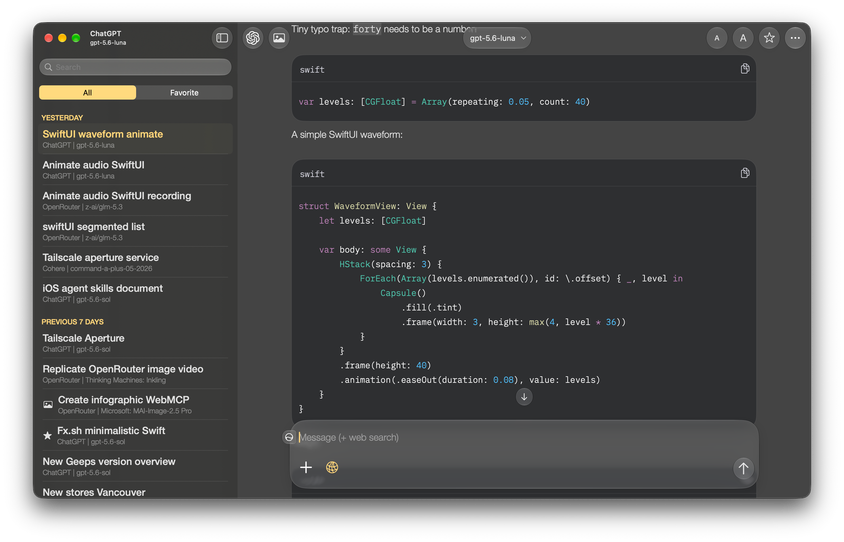The height and width of the screenshot is (542, 844).
Task: Click the .frame(height: 40) code line
Action: (385, 365)
